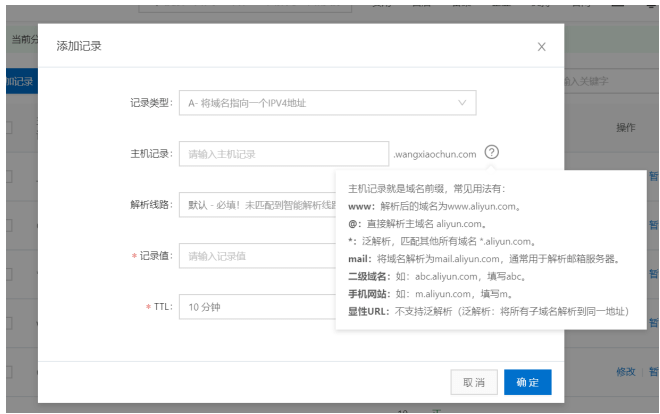Click the 操作 column header
The width and height of the screenshot is (660, 414).
[x=625, y=127]
